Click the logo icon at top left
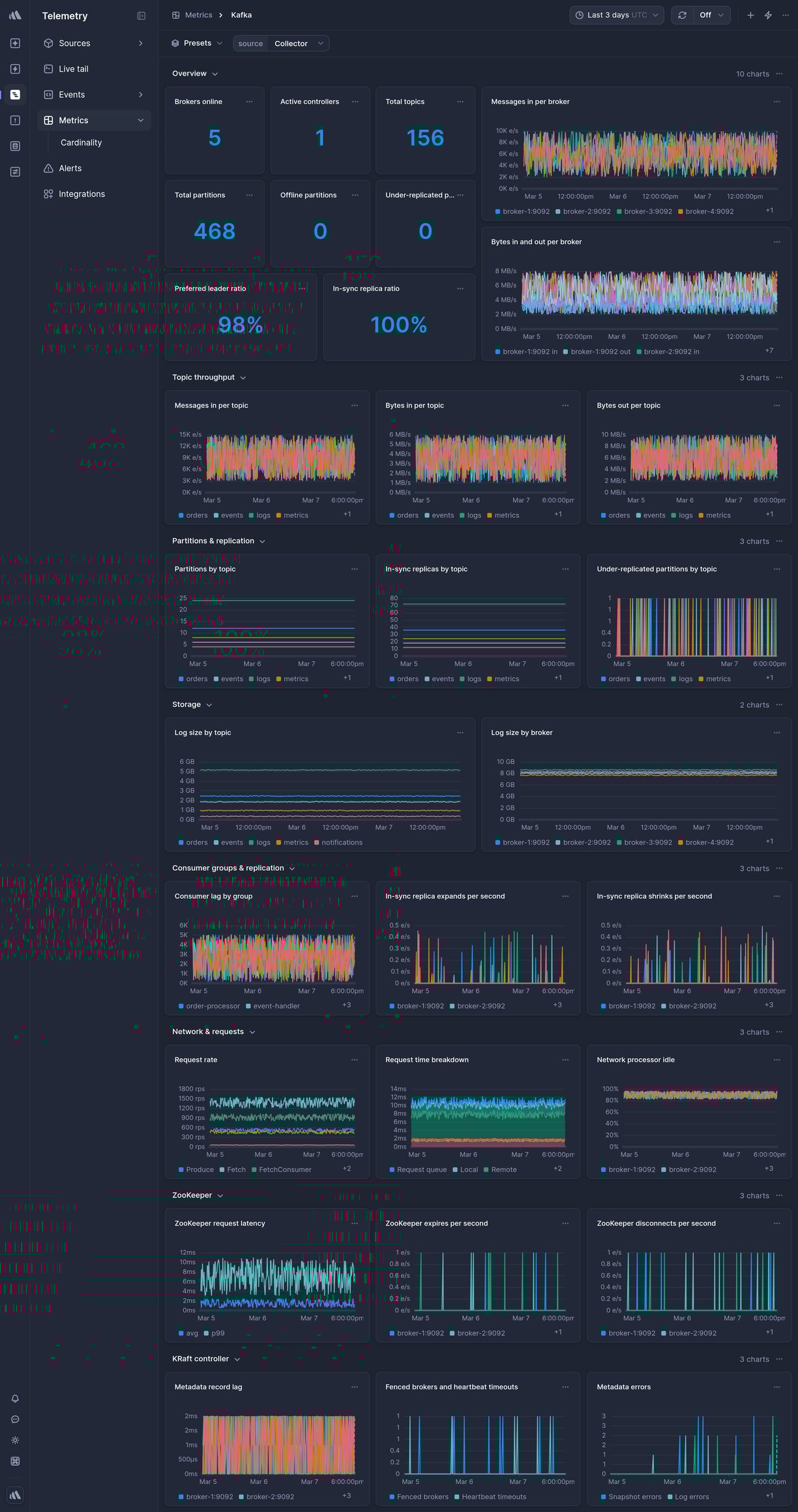Screen dimensions: 798x1512 click(x=15, y=15)
